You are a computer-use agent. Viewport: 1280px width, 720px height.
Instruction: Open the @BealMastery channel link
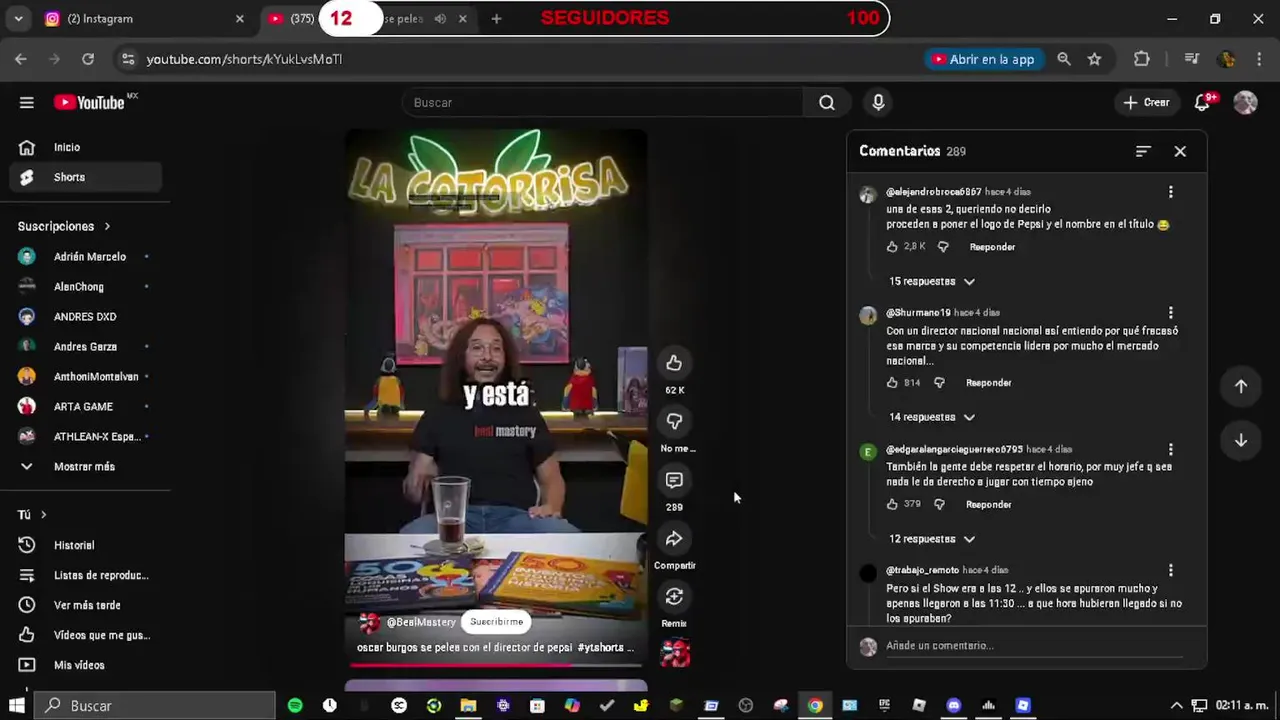tap(421, 622)
